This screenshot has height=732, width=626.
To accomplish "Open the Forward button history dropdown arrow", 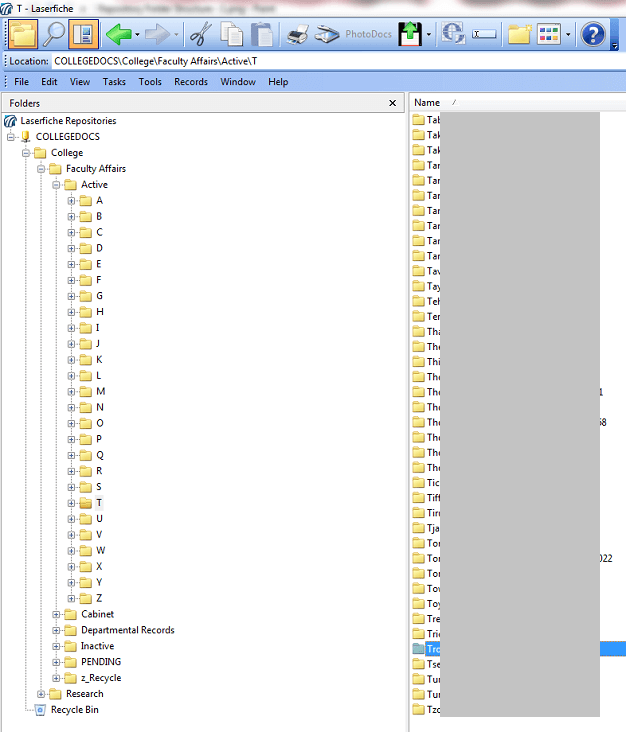I will 176,35.
